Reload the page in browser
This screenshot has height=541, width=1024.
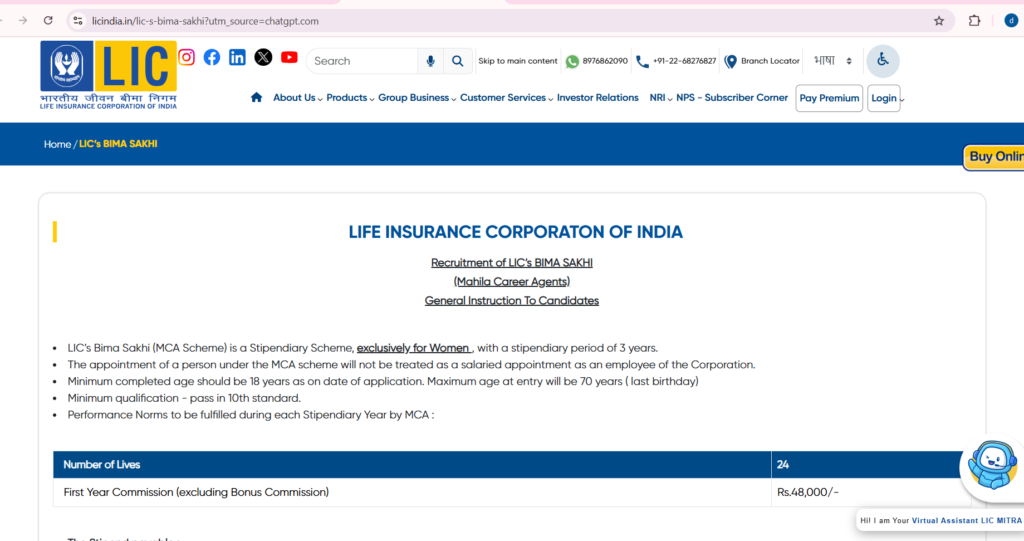[48, 21]
